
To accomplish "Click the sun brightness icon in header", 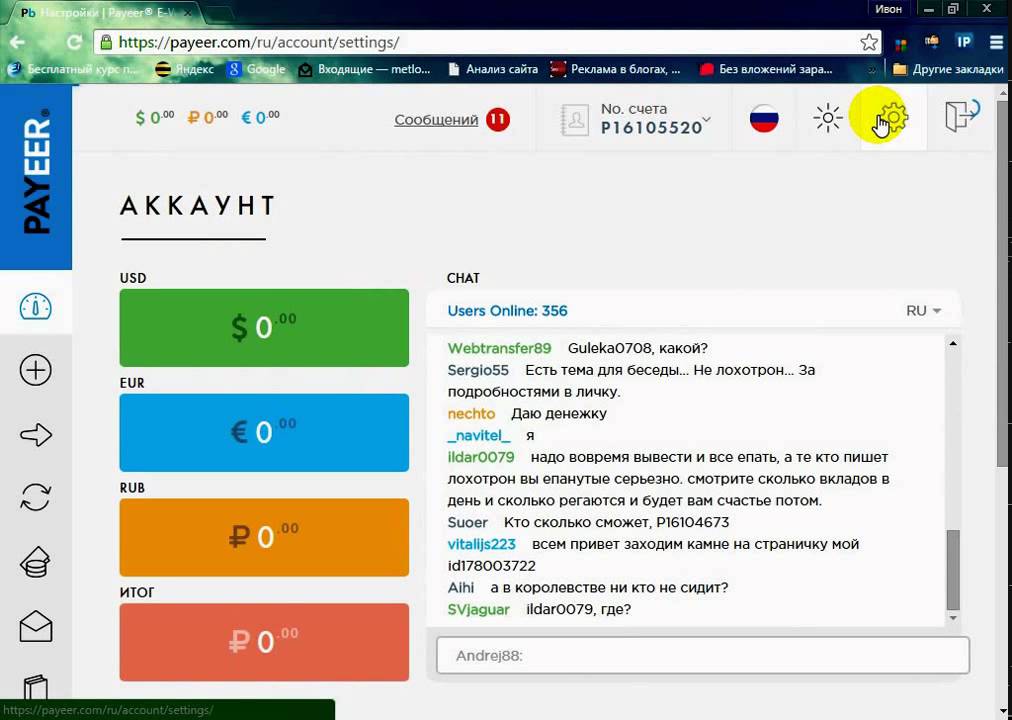I will [x=827, y=118].
